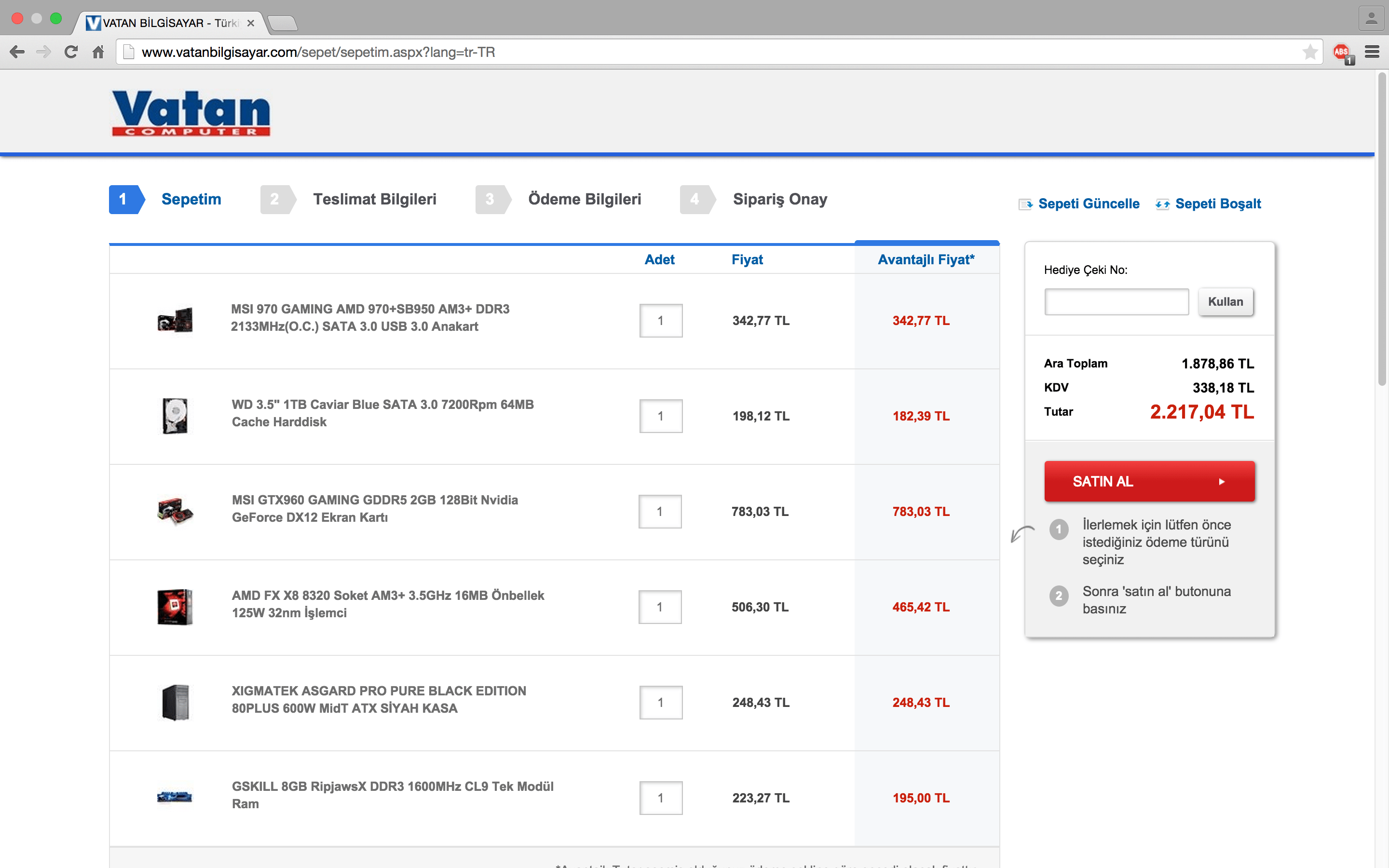This screenshot has width=1389, height=868.
Task: Select the Teslimat Bilgileri step
Action: point(374,199)
